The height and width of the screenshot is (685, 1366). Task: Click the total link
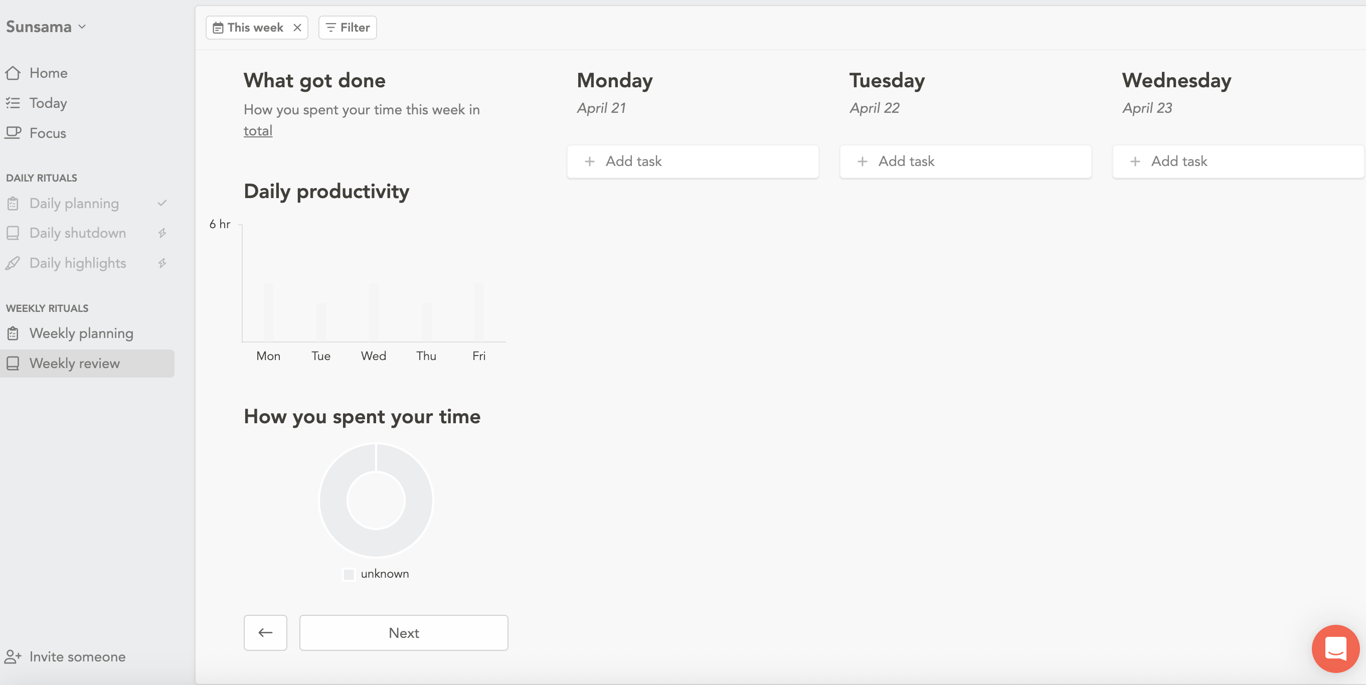[x=258, y=131]
